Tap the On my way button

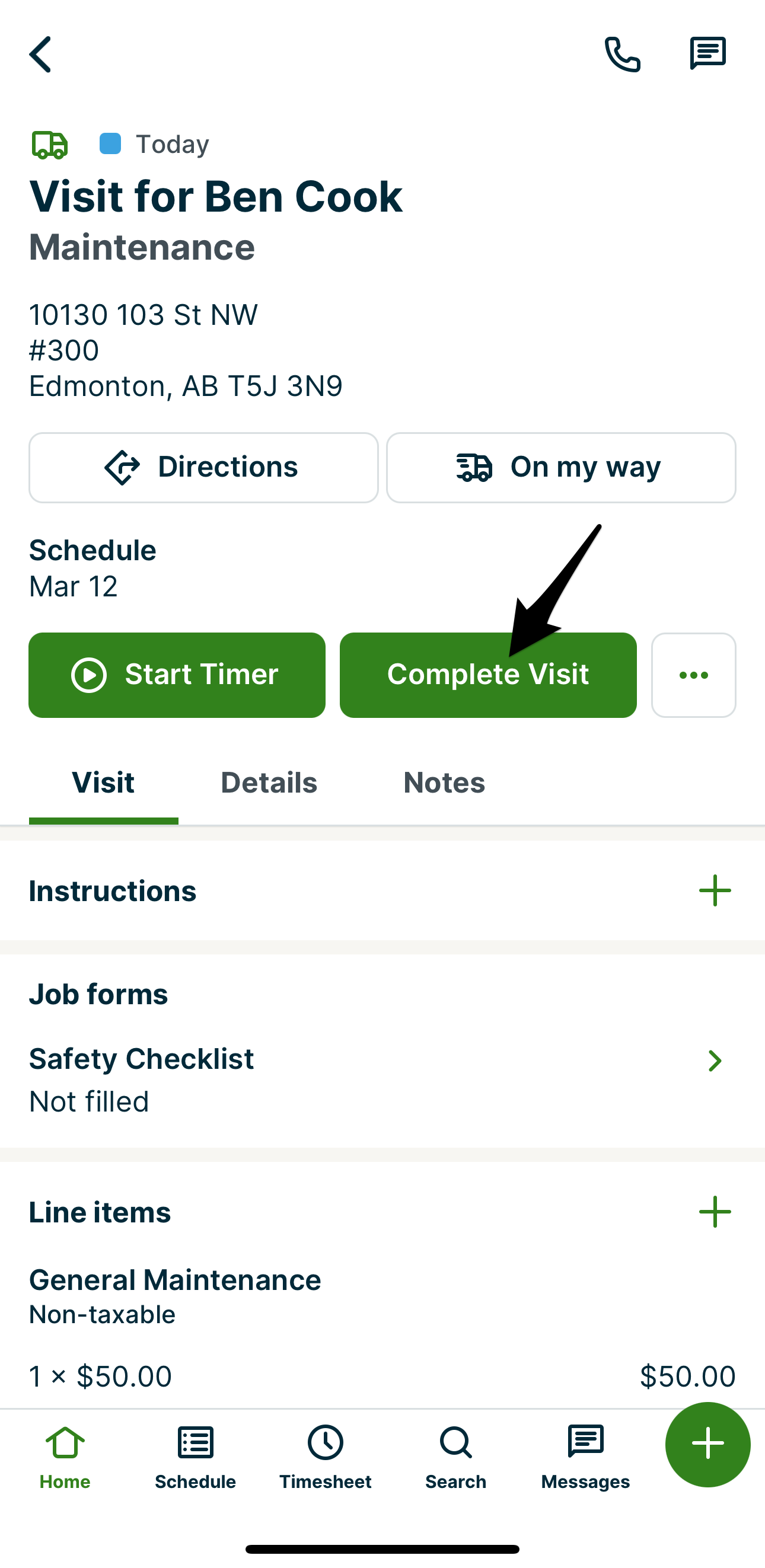[x=561, y=468]
